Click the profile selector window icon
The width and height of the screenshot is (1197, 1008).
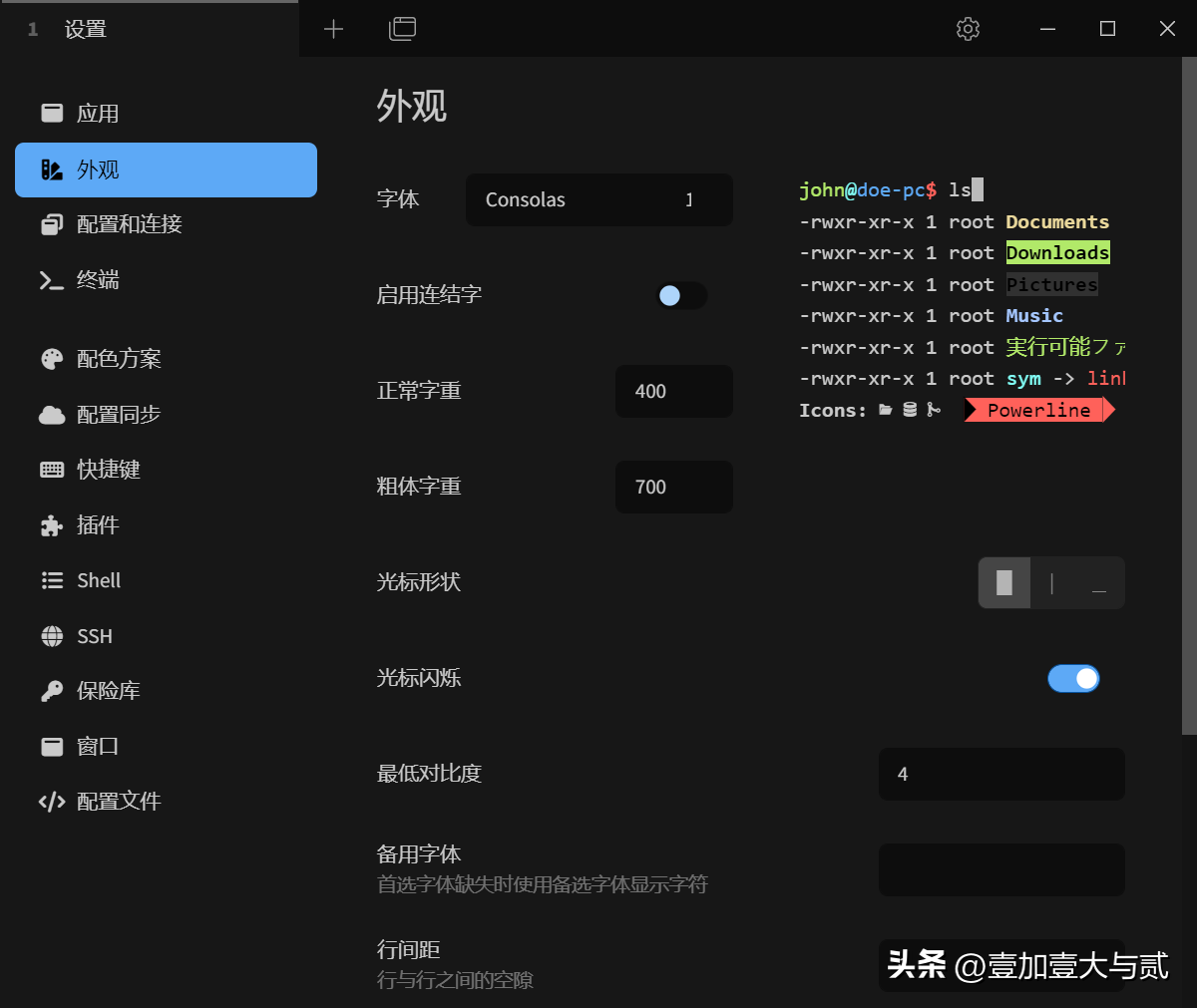pyautogui.click(x=402, y=29)
